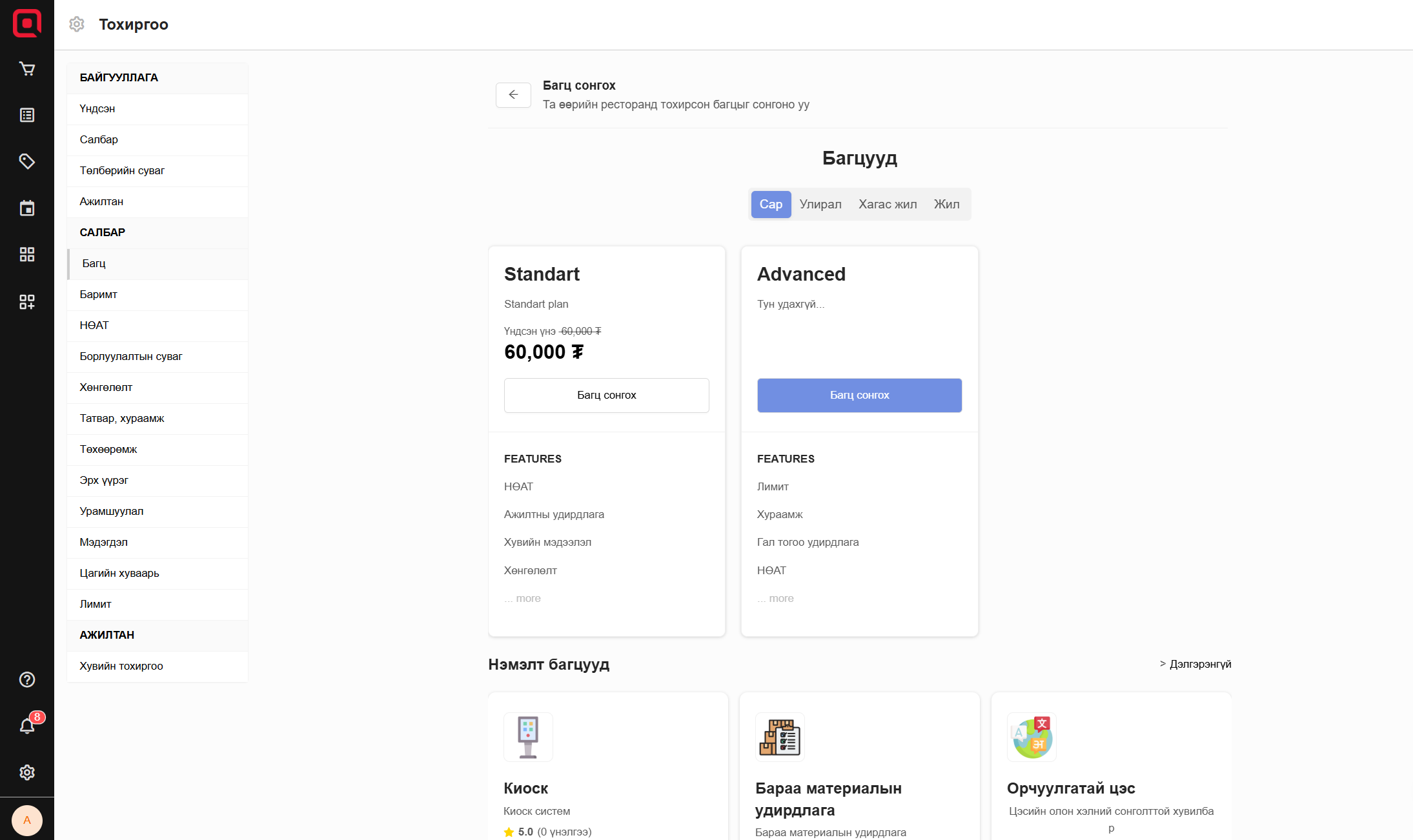Open Дэлгэрэнгүй link for additional packages

1199,664
